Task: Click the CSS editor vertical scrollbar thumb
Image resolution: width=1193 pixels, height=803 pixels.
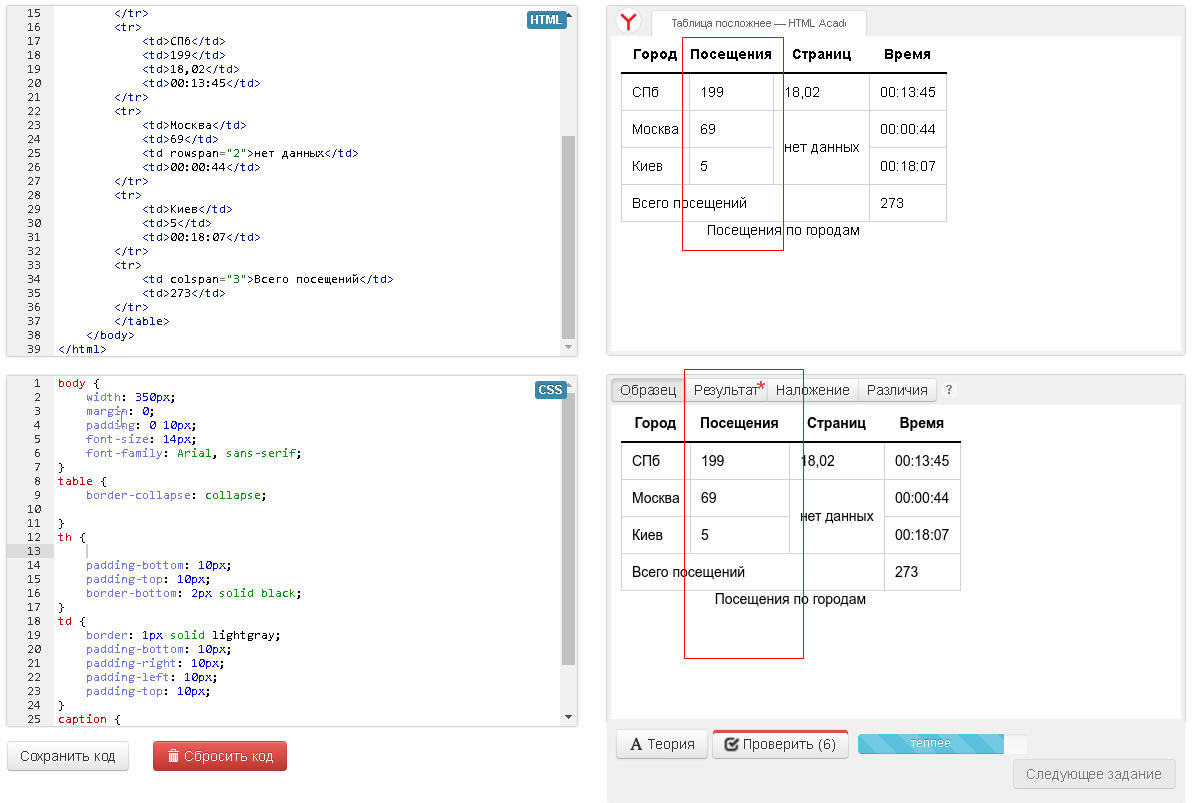Action: [569, 530]
